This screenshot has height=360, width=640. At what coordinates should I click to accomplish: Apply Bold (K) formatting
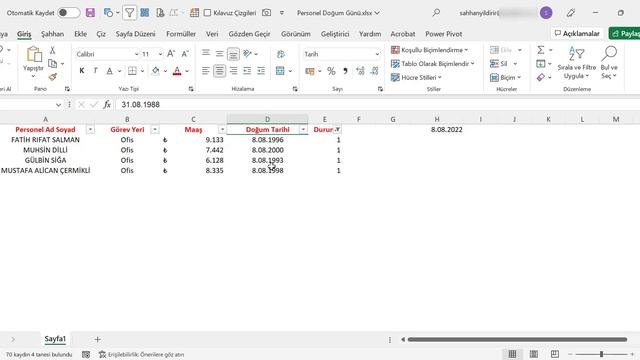tap(82, 71)
